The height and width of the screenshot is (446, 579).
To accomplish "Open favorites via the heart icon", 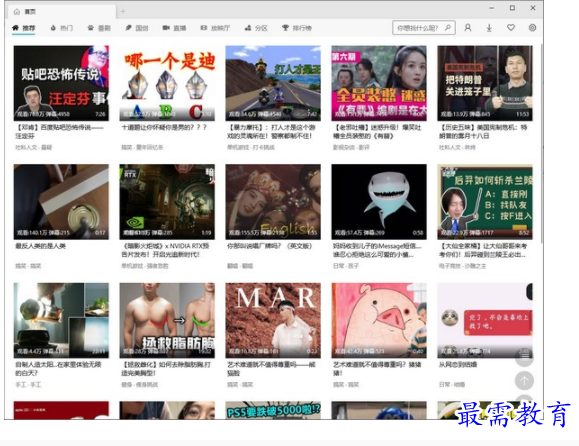I will click(x=511, y=28).
